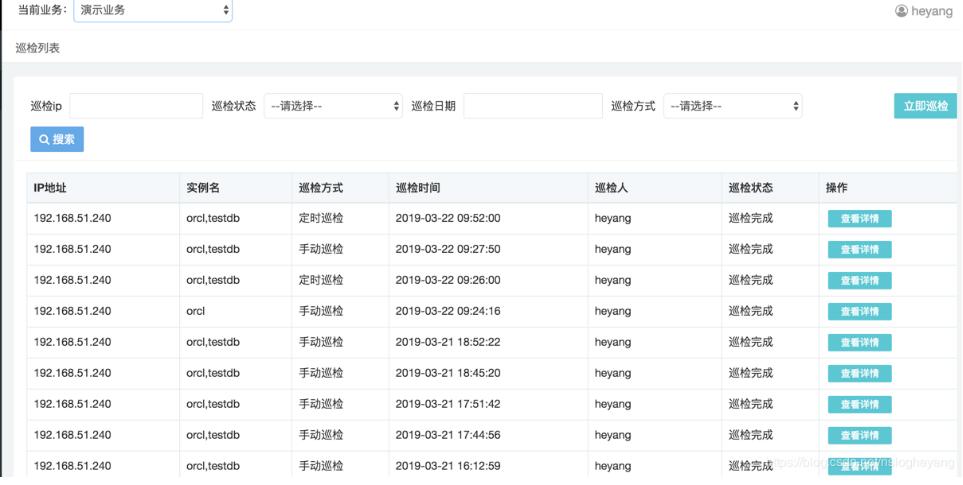Click the 巡检时间 column header

(418, 188)
